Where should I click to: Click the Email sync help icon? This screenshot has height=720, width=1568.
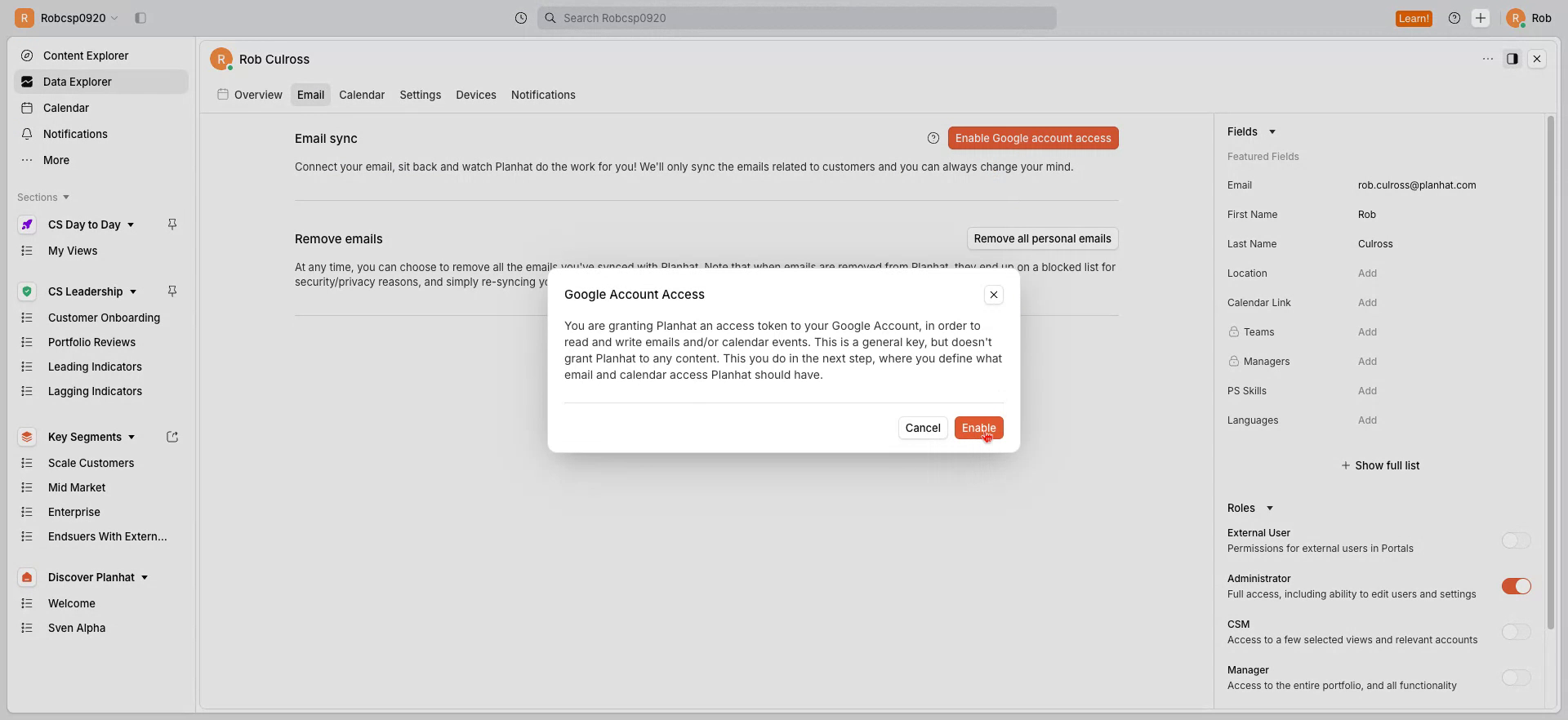tap(933, 138)
